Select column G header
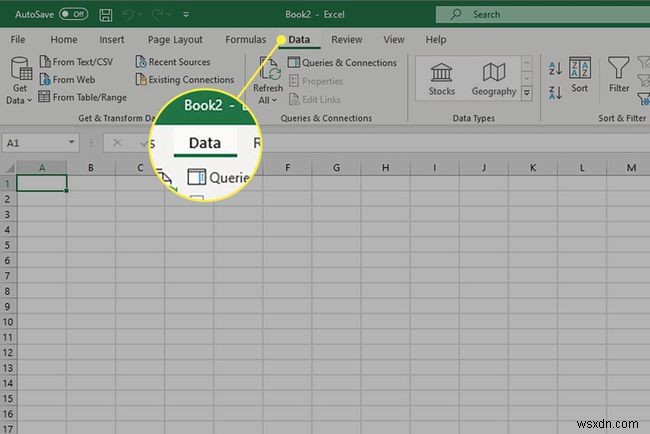The height and width of the screenshot is (434, 650). tap(336, 168)
